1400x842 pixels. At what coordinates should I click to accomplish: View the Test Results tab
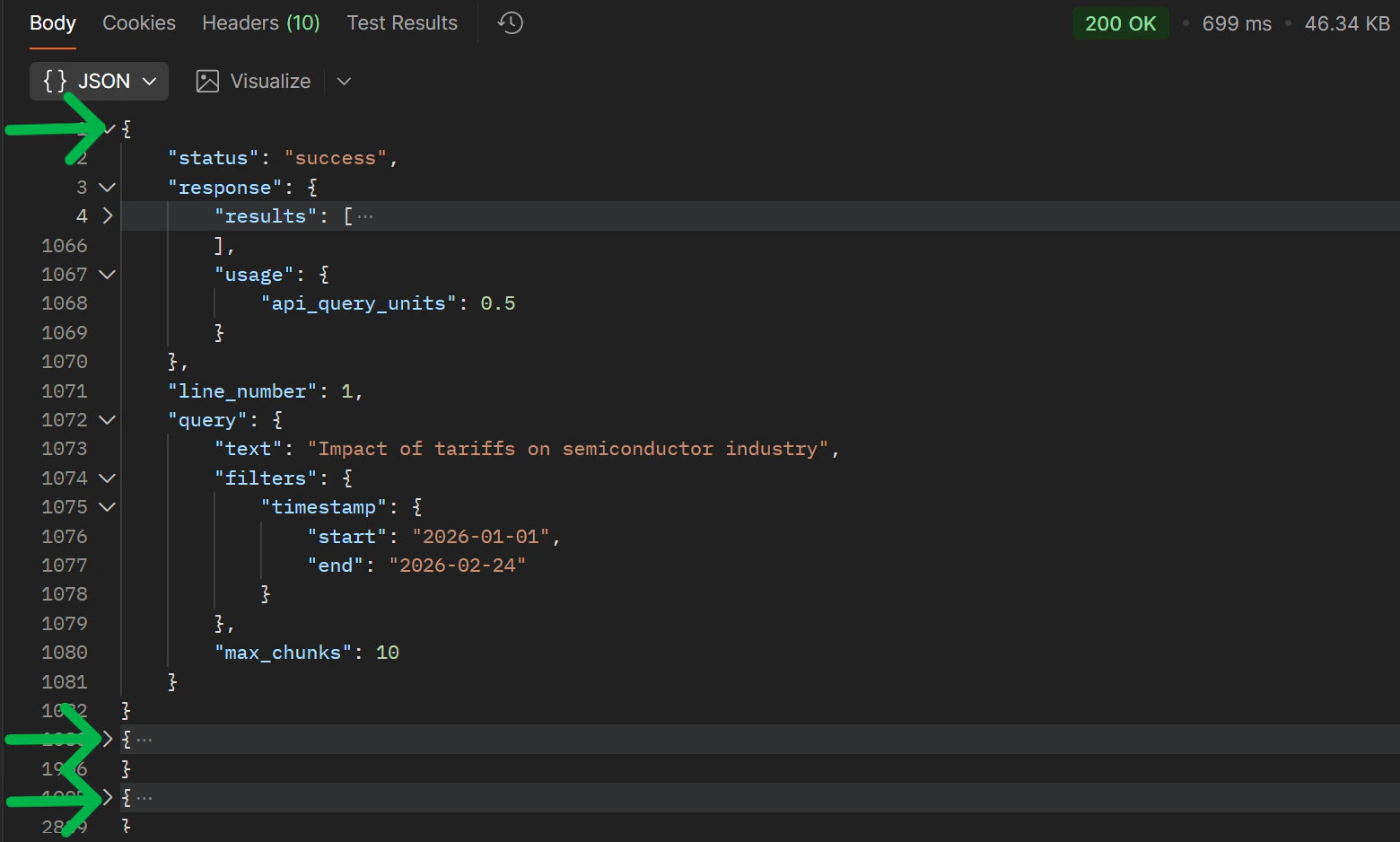tap(402, 22)
